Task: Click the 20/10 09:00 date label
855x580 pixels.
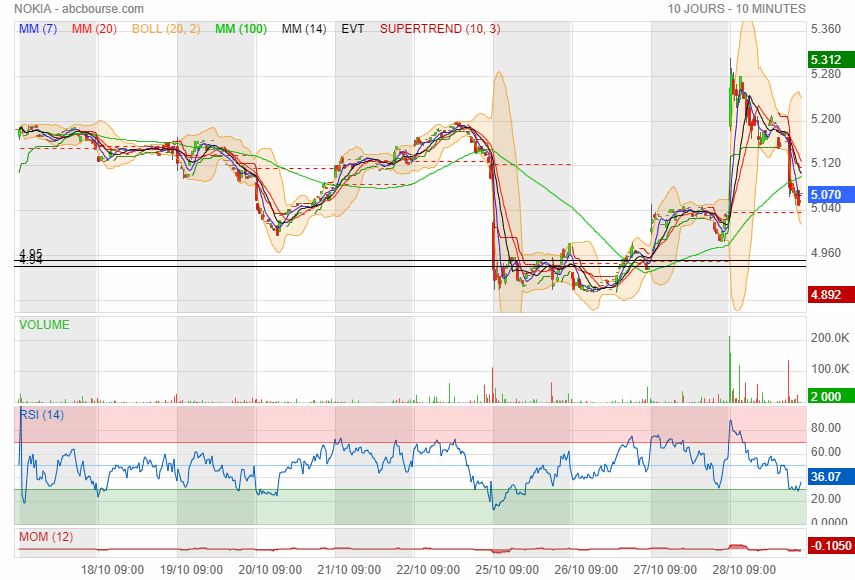Action: pos(270,570)
